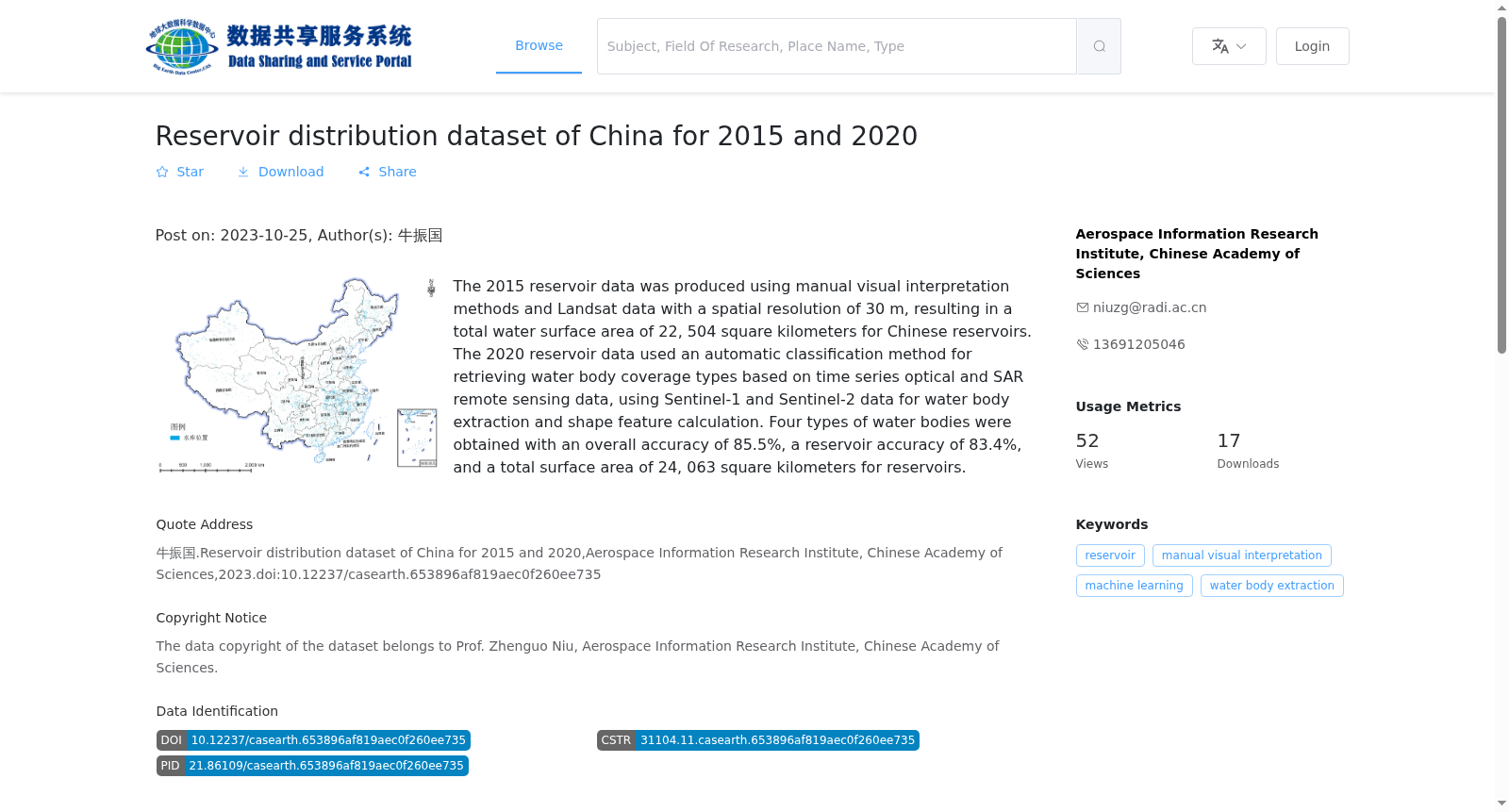Click the Download arrow icon

243,172
